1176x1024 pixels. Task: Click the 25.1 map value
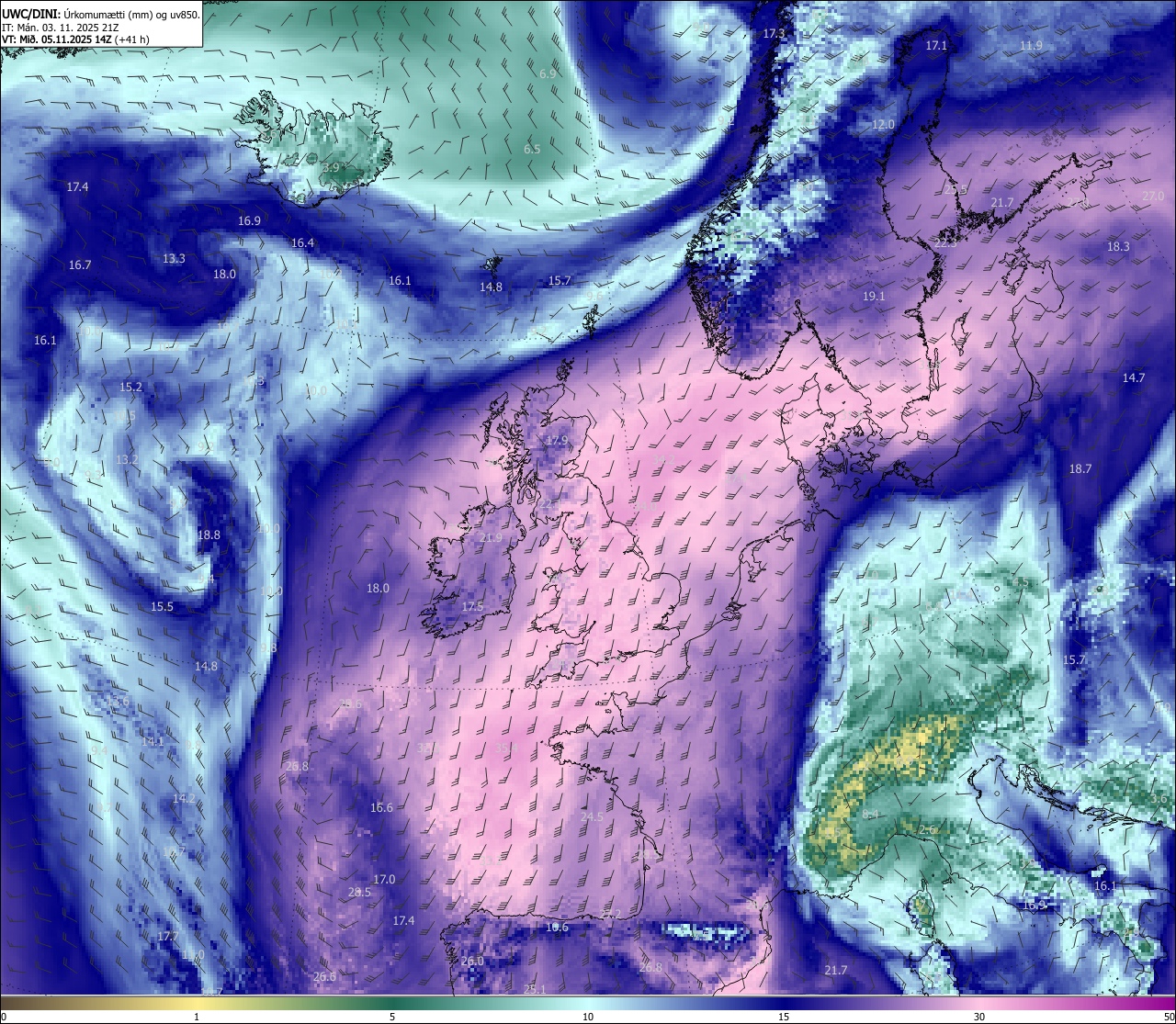535,989
